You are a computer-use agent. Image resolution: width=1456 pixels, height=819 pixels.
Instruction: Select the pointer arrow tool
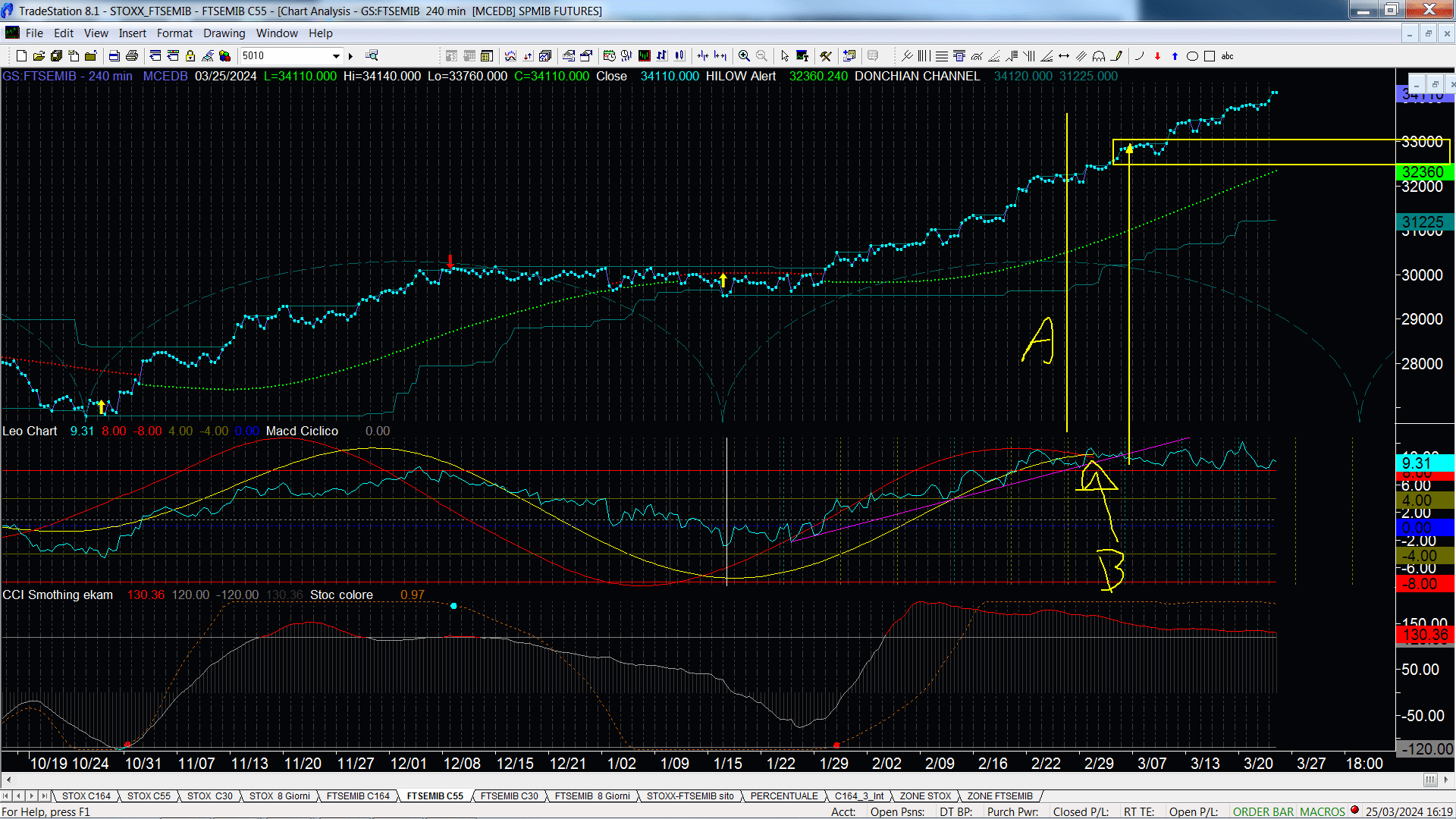click(784, 56)
